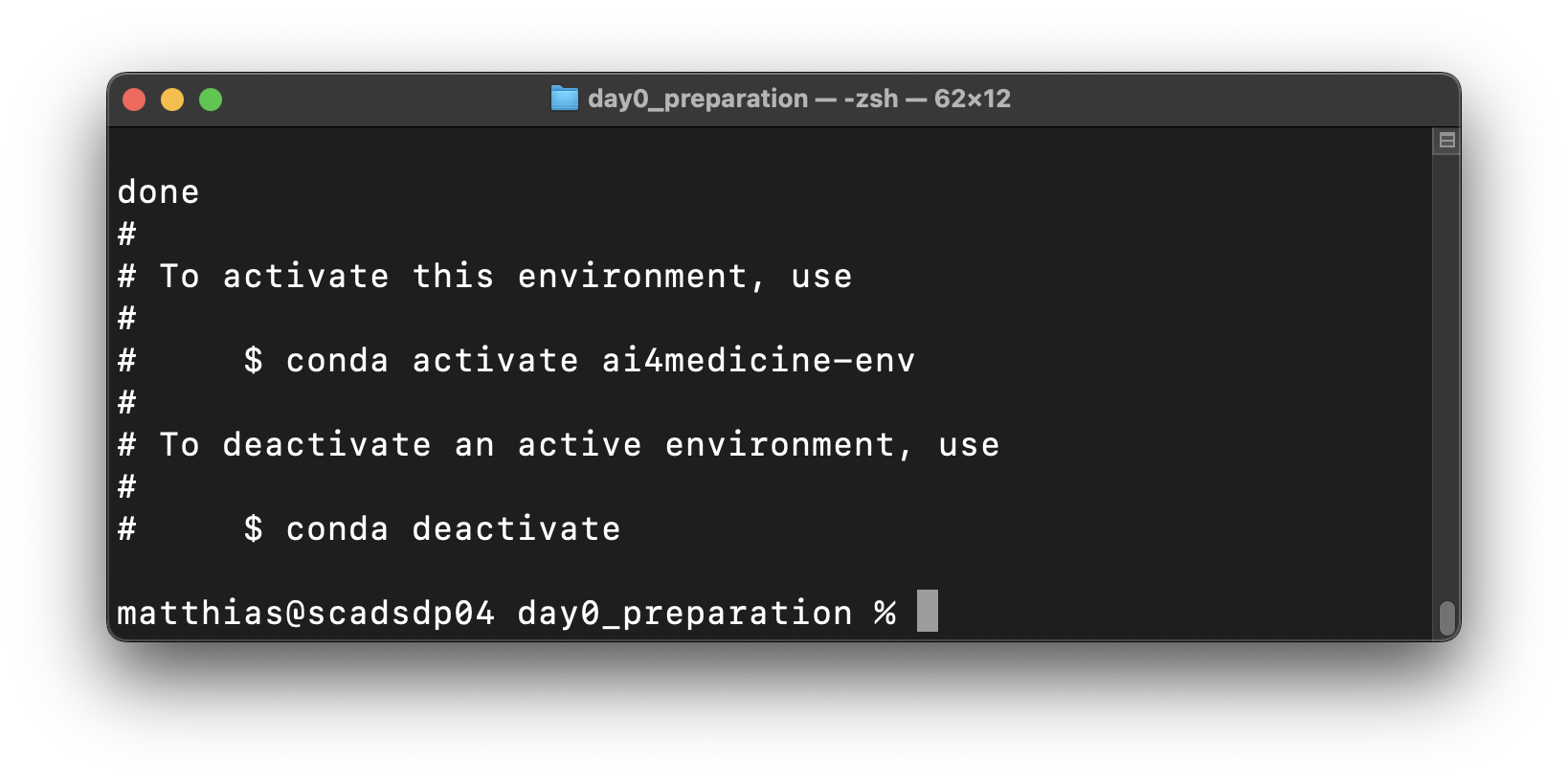Click the window title text day0_preparation
1568x783 pixels.
pos(698,99)
